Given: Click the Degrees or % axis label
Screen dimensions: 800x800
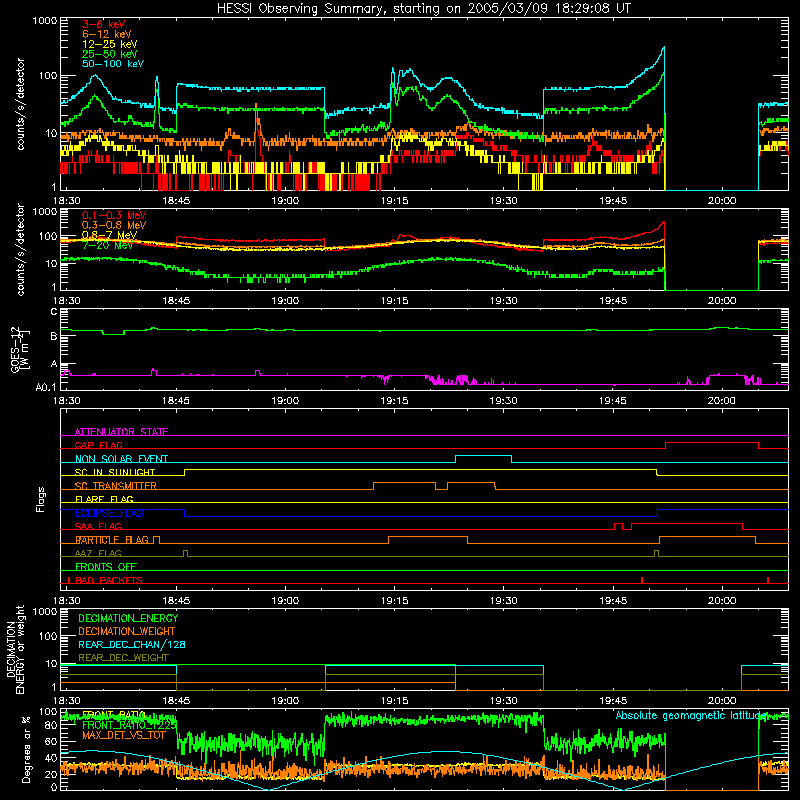Looking at the screenshot, I should click(26, 749).
